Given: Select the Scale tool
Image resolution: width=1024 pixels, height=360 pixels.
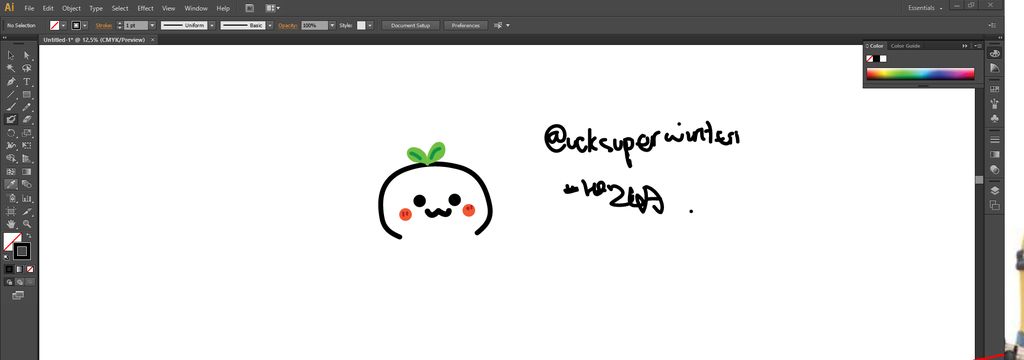Looking at the screenshot, I should [27, 133].
